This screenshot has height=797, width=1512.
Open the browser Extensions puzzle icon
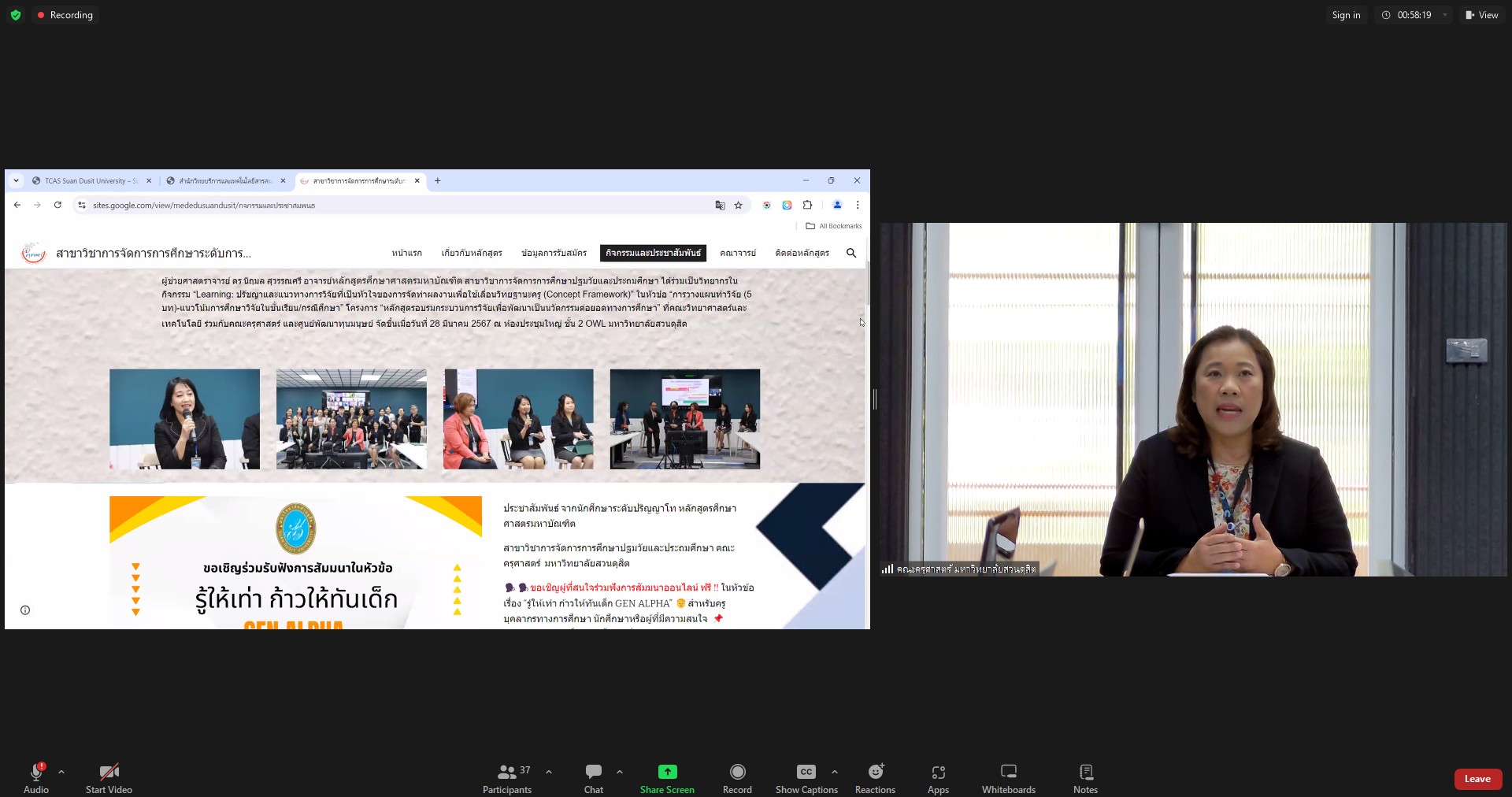[807, 205]
